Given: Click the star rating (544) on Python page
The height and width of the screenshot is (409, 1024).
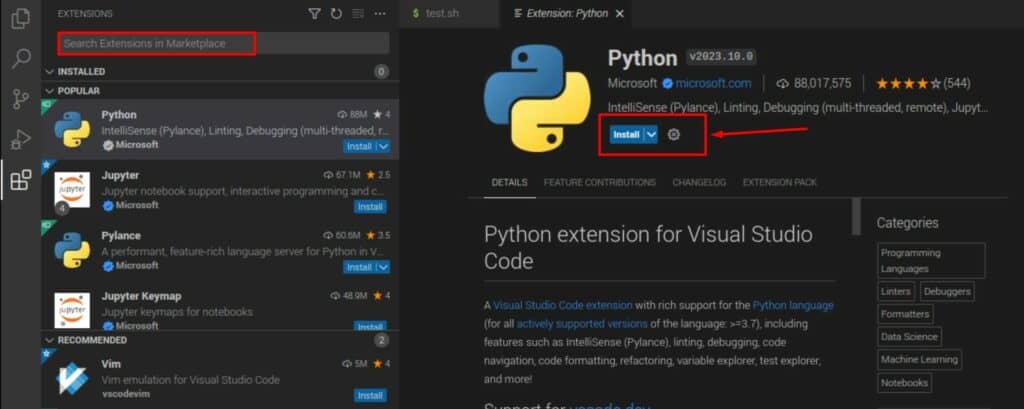Looking at the screenshot, I should 923,84.
